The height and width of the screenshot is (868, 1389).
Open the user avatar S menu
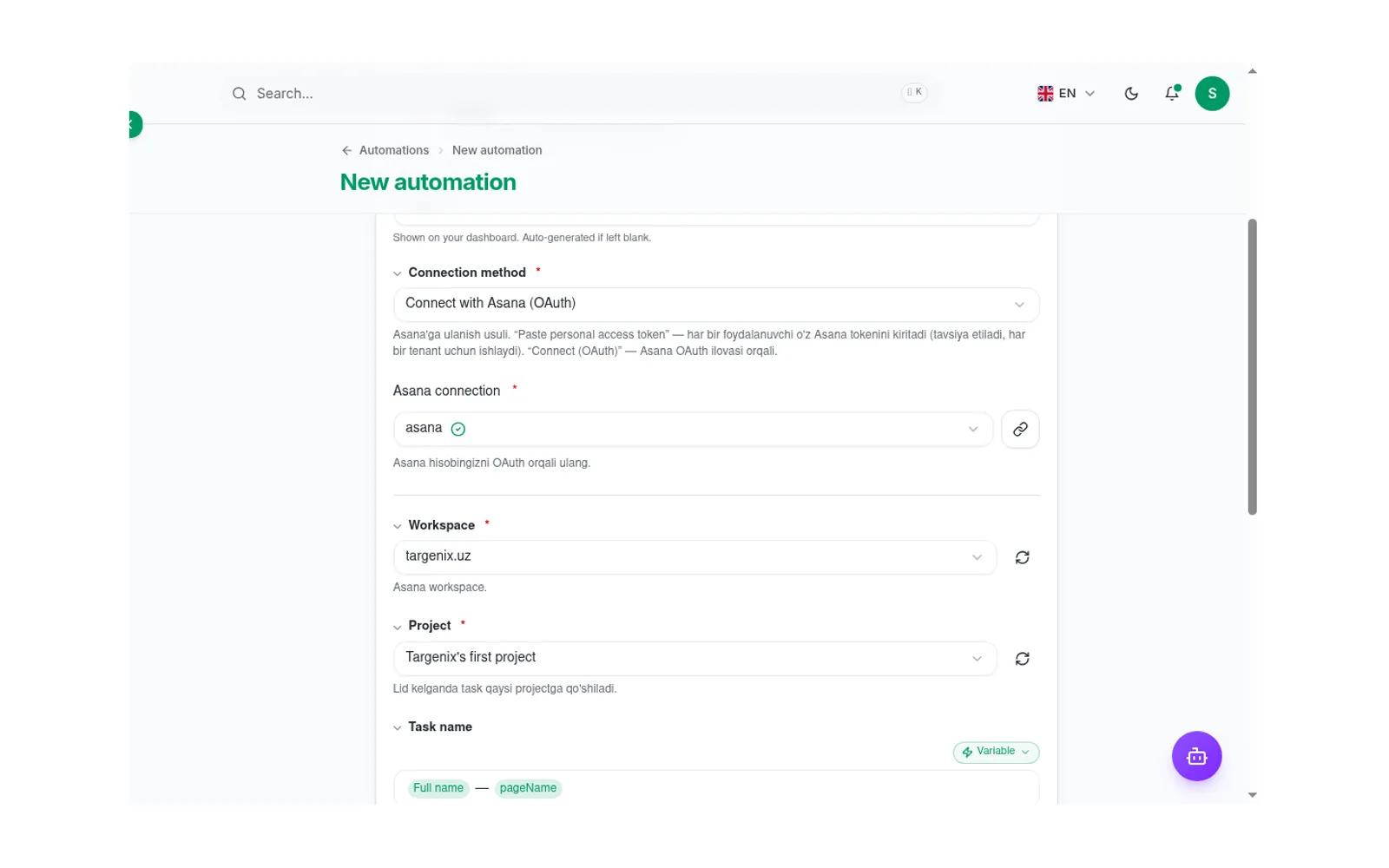point(1212,94)
